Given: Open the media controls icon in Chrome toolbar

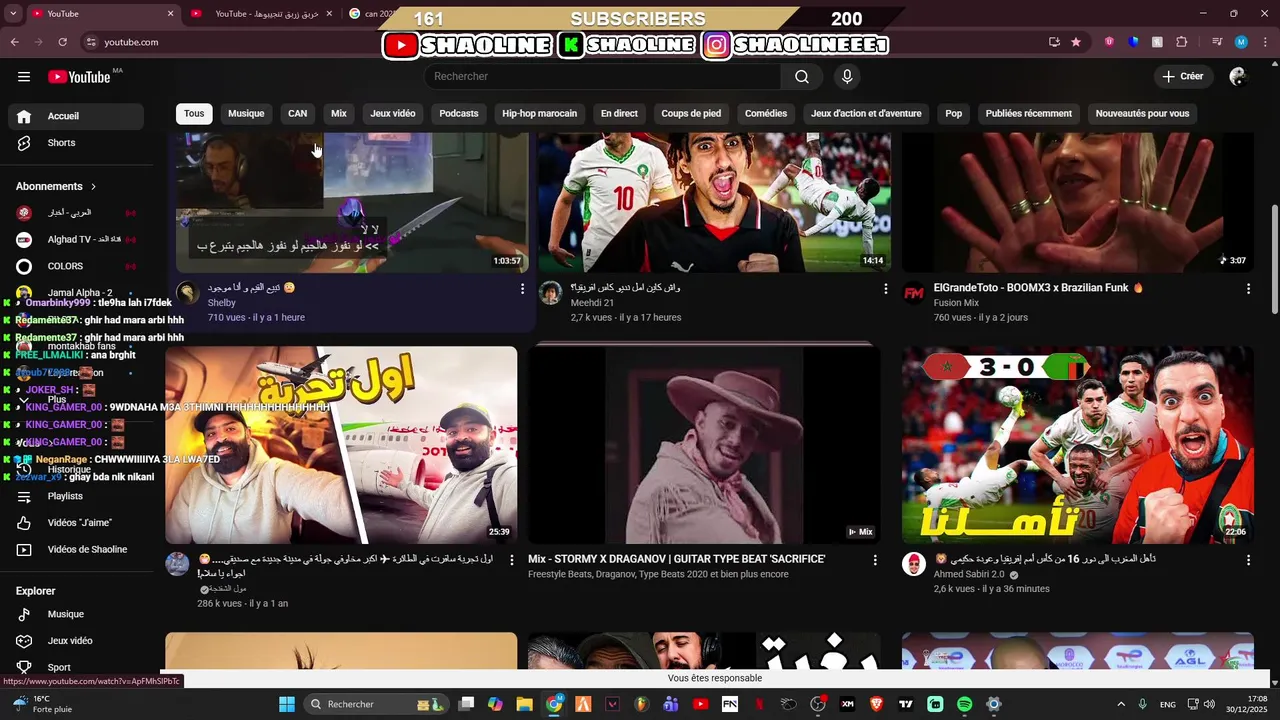Looking at the screenshot, I should click(x=1216, y=42).
